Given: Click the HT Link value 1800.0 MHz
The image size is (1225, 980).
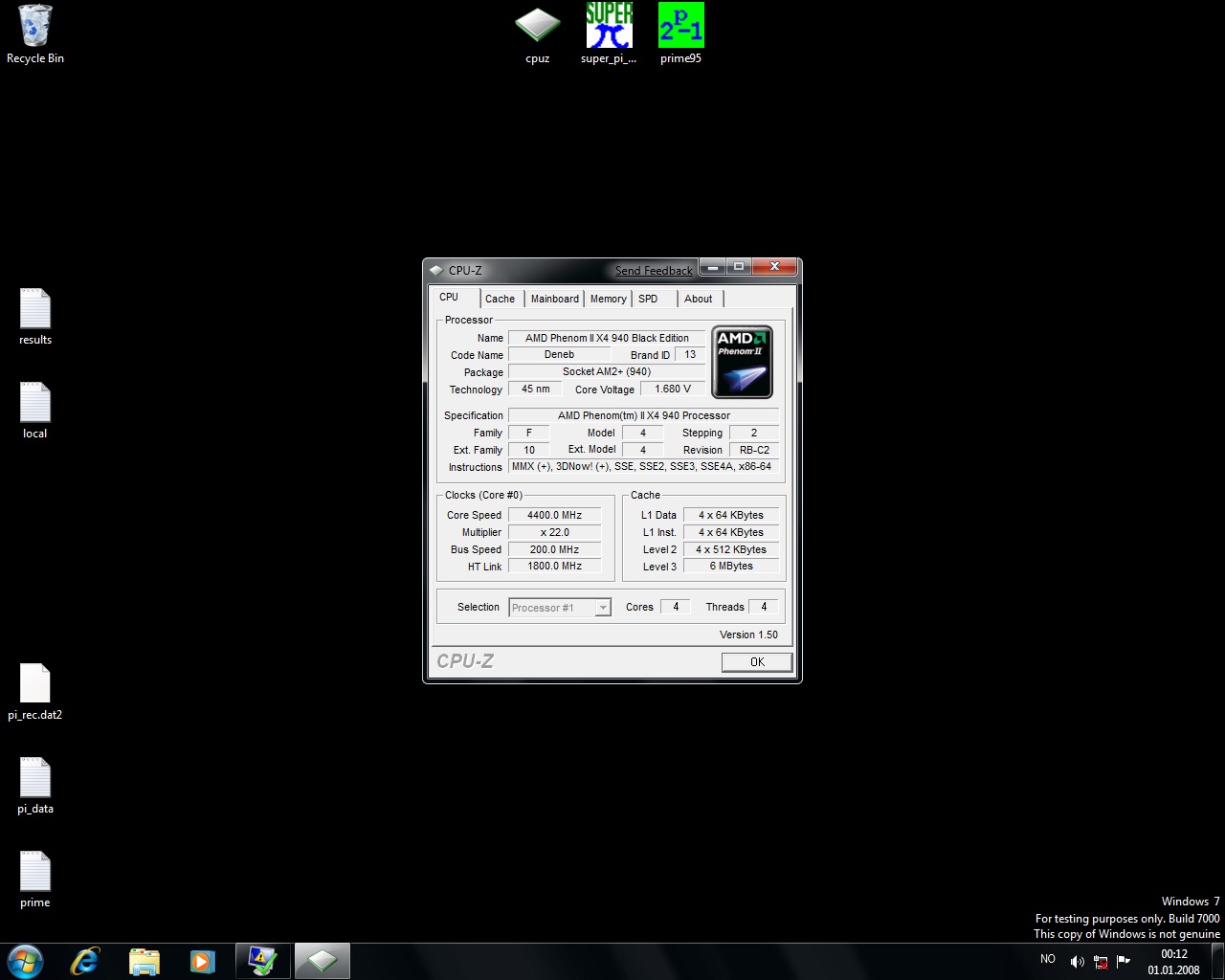Looking at the screenshot, I should pyautogui.click(x=555, y=566).
